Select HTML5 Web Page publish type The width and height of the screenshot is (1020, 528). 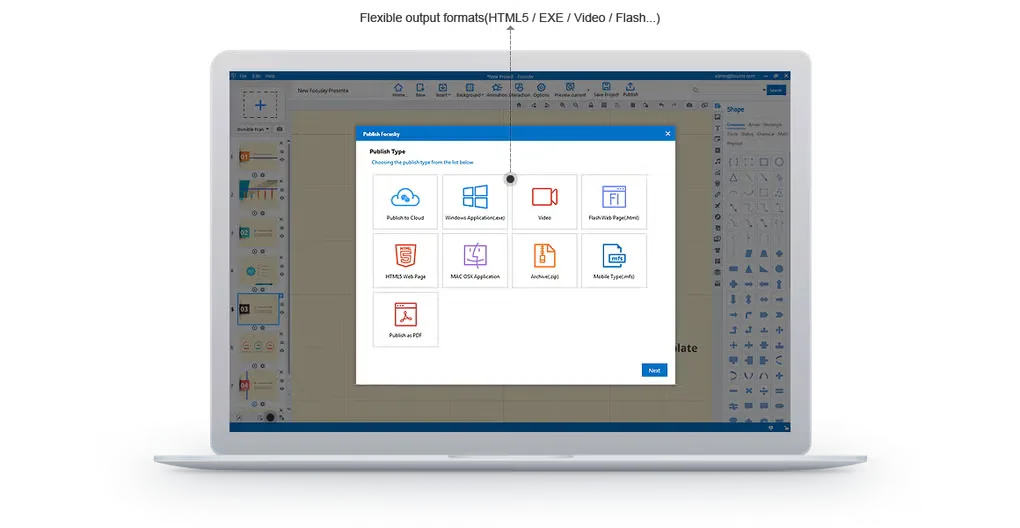point(405,260)
